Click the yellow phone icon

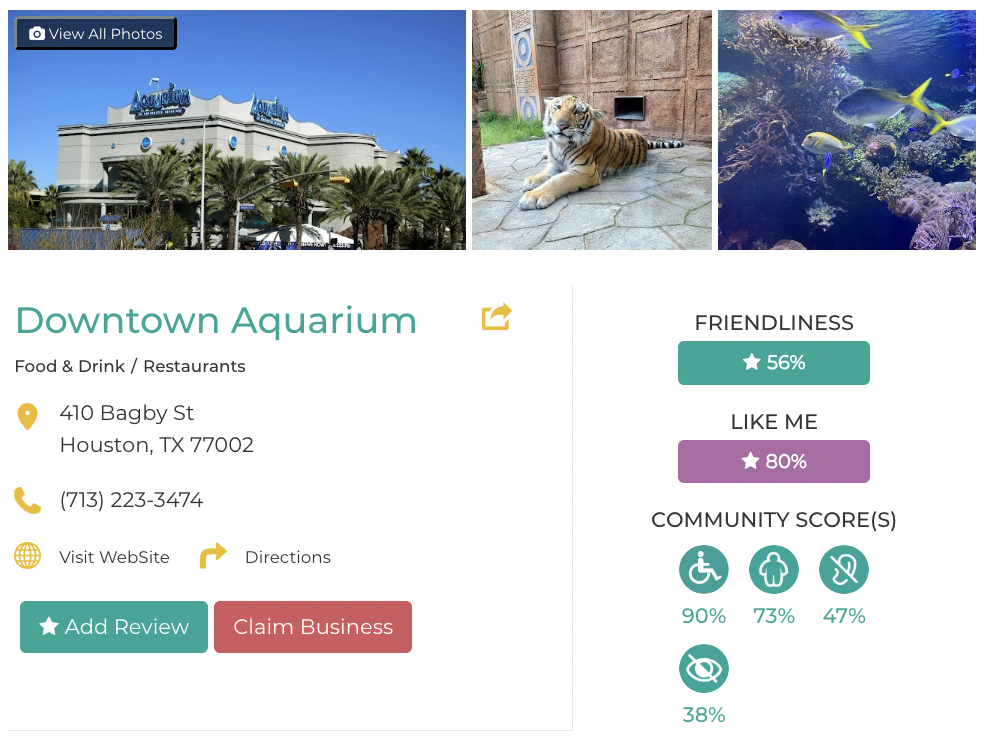(27, 500)
